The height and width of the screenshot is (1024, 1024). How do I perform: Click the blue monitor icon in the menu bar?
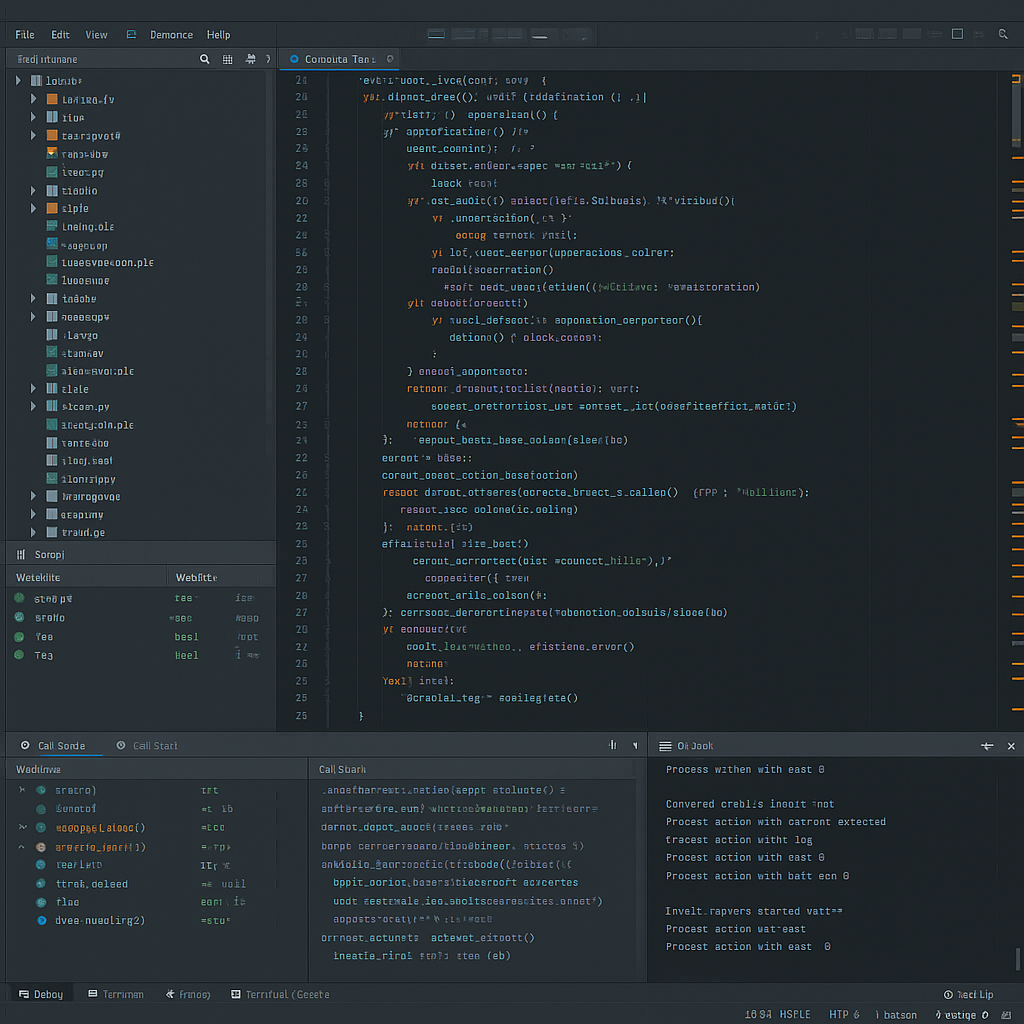point(131,34)
